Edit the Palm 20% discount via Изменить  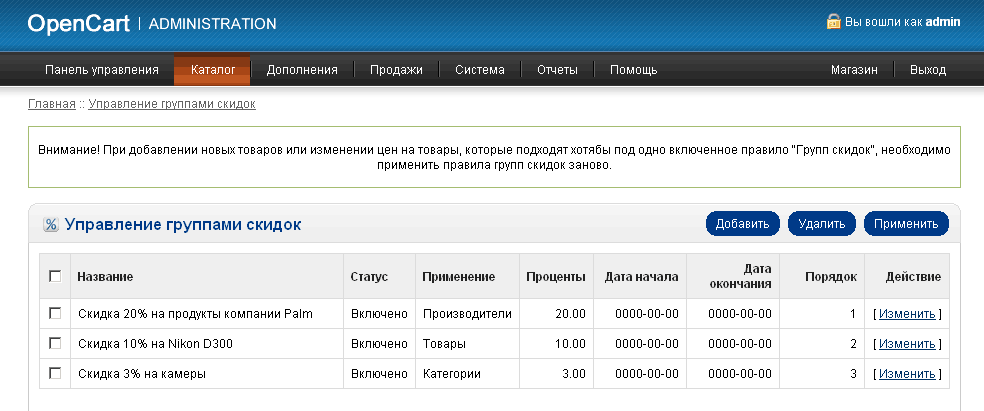[x=907, y=314]
